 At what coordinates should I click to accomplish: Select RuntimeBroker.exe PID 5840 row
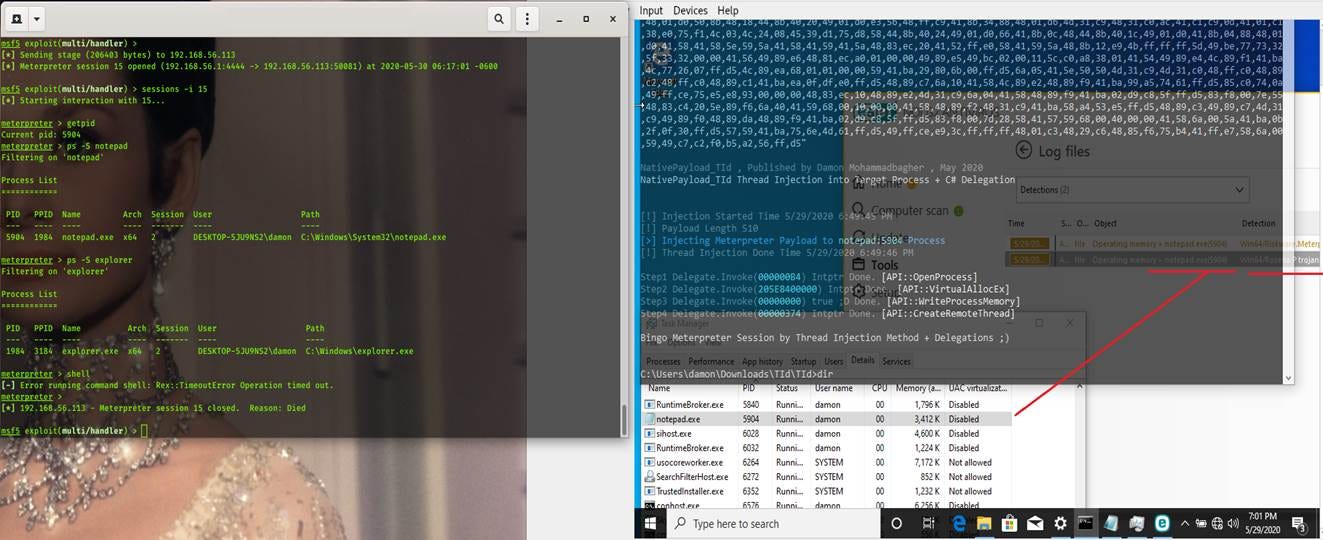coord(828,405)
